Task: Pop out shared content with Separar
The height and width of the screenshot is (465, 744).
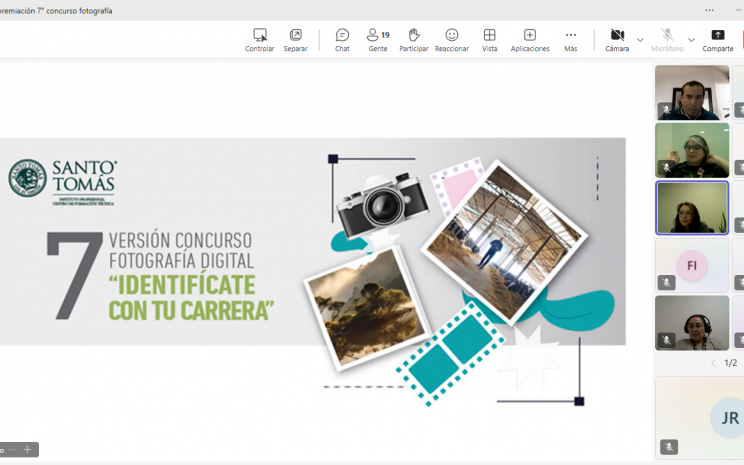Action: pos(295,40)
